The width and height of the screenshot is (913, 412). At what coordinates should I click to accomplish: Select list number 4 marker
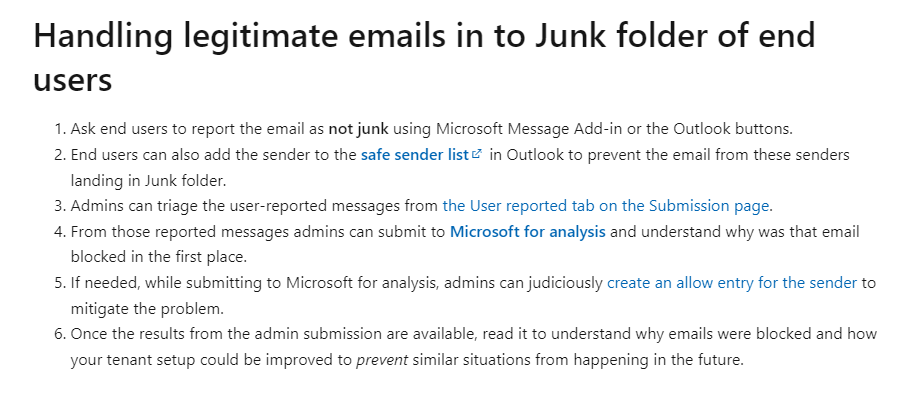pos(61,232)
